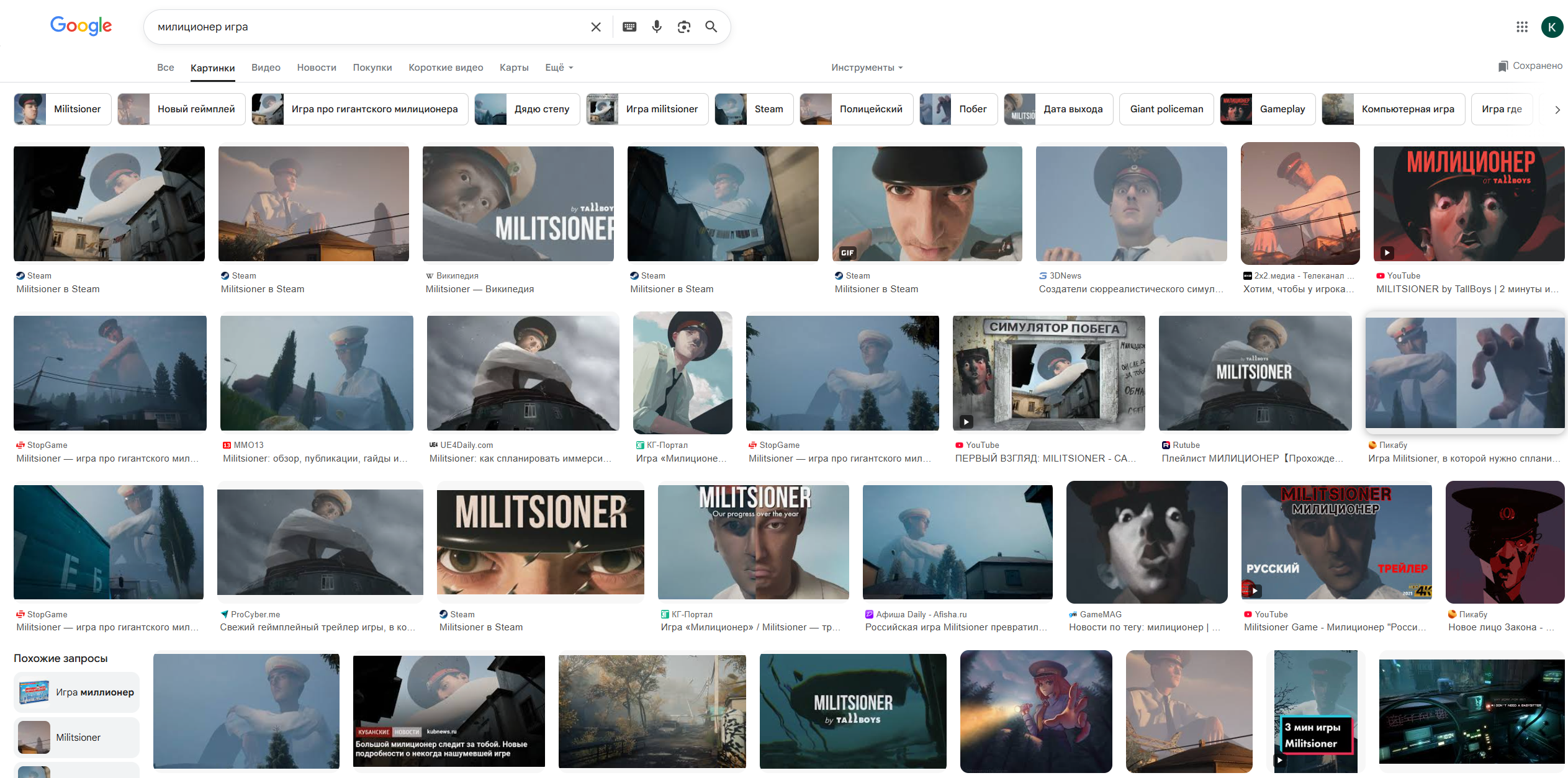Open the Militsioner related search suggestion
This screenshot has width=1568, height=778.
77,737
